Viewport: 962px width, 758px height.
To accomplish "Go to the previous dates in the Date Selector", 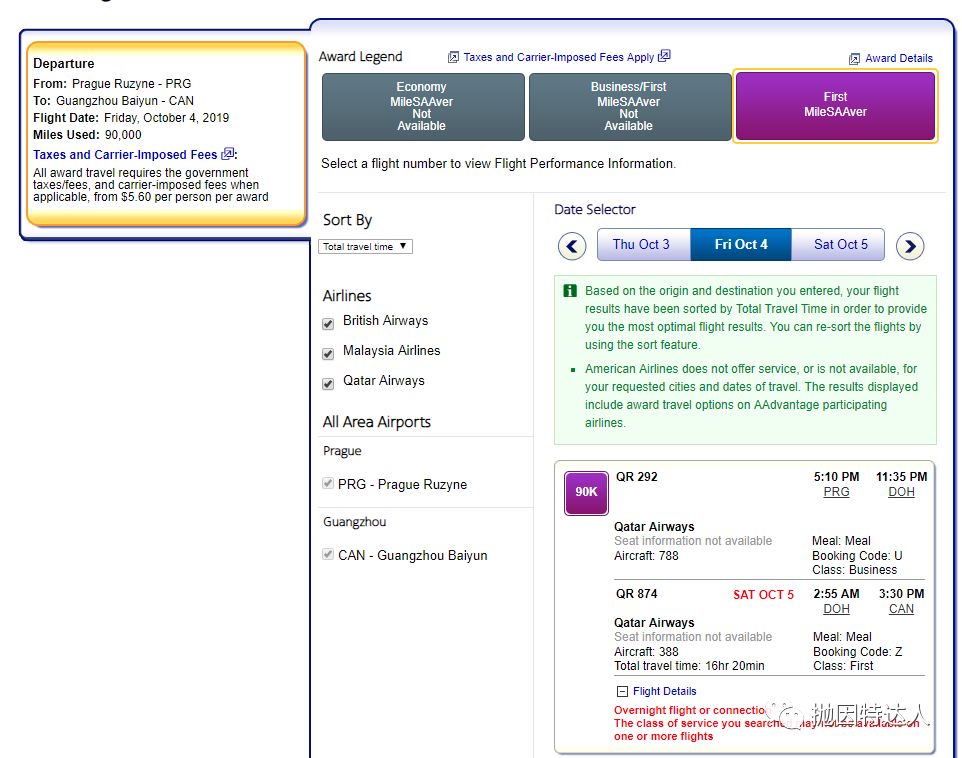I will point(572,246).
